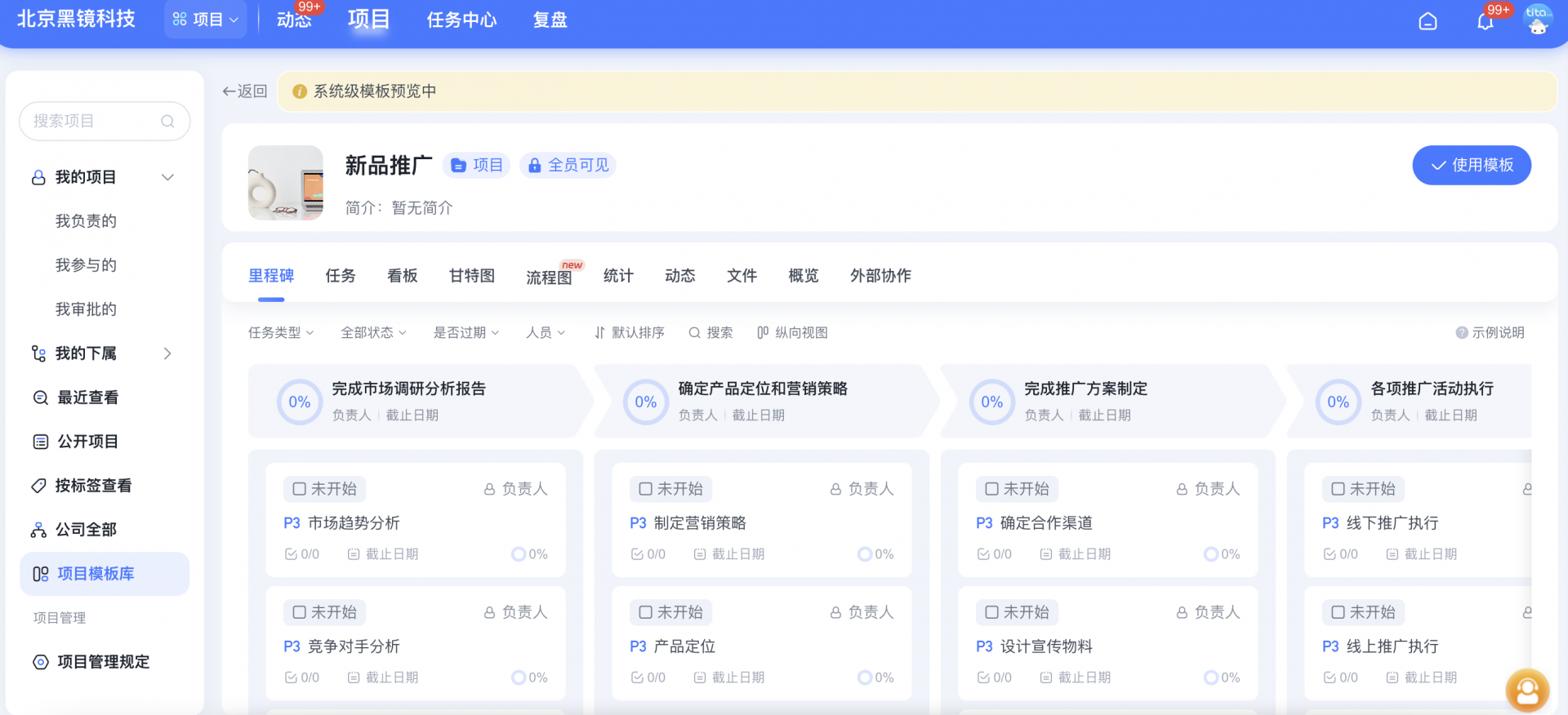Image resolution: width=1568 pixels, height=715 pixels.
Task: Toggle 未开始 checkbox on 设计宣传物料 task
Action: pos(992,612)
